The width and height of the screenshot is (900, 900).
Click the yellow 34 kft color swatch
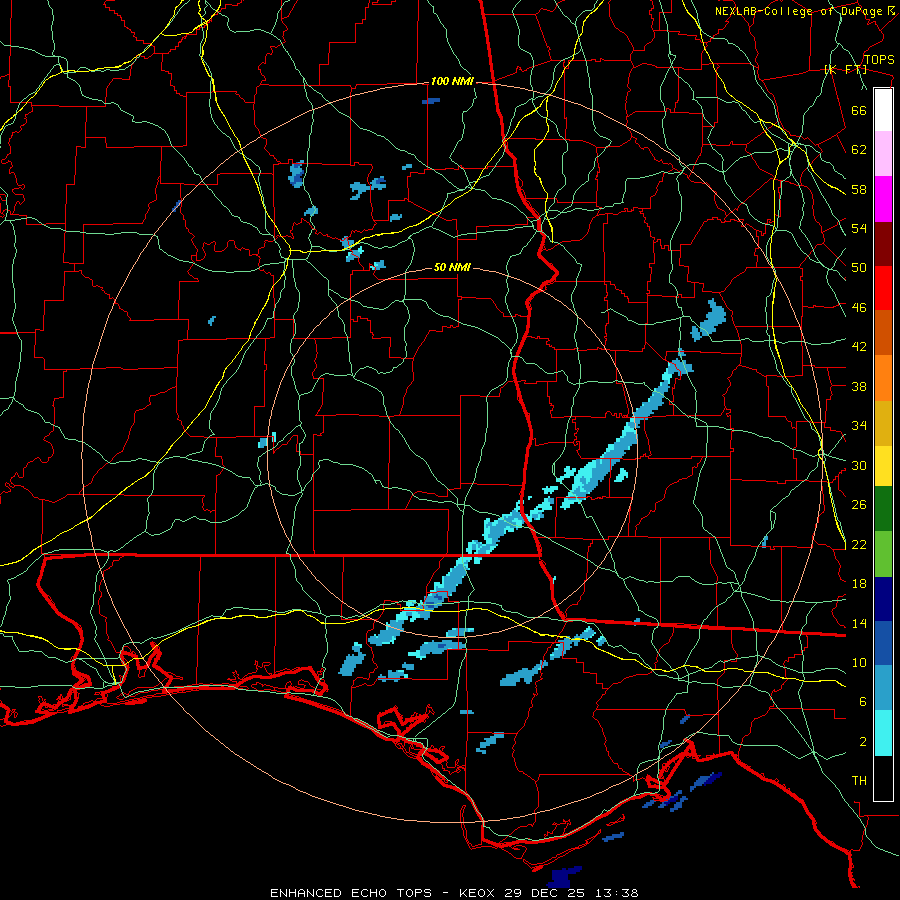coord(883,466)
